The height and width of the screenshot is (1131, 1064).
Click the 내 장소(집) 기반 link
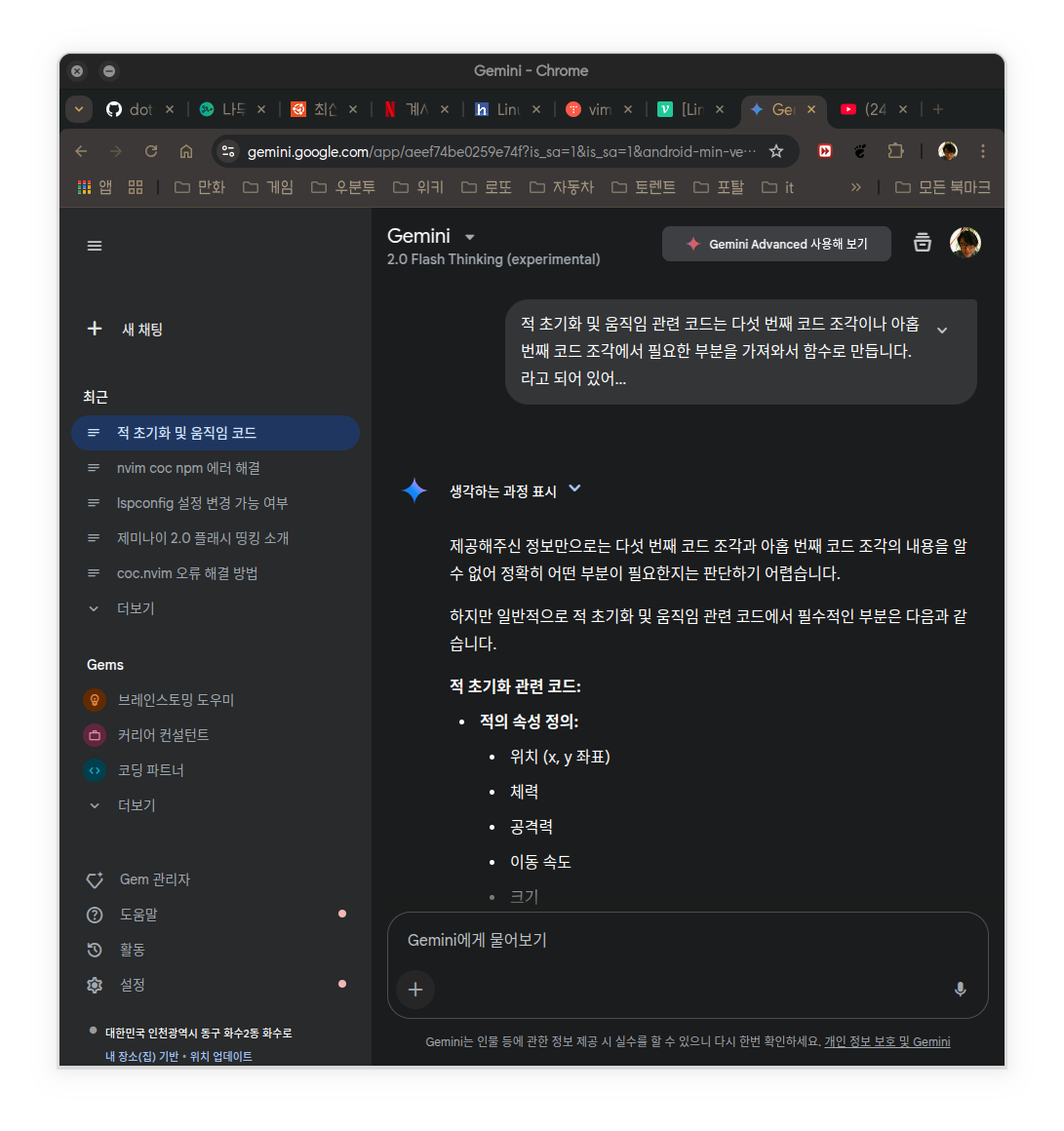[142, 1057]
